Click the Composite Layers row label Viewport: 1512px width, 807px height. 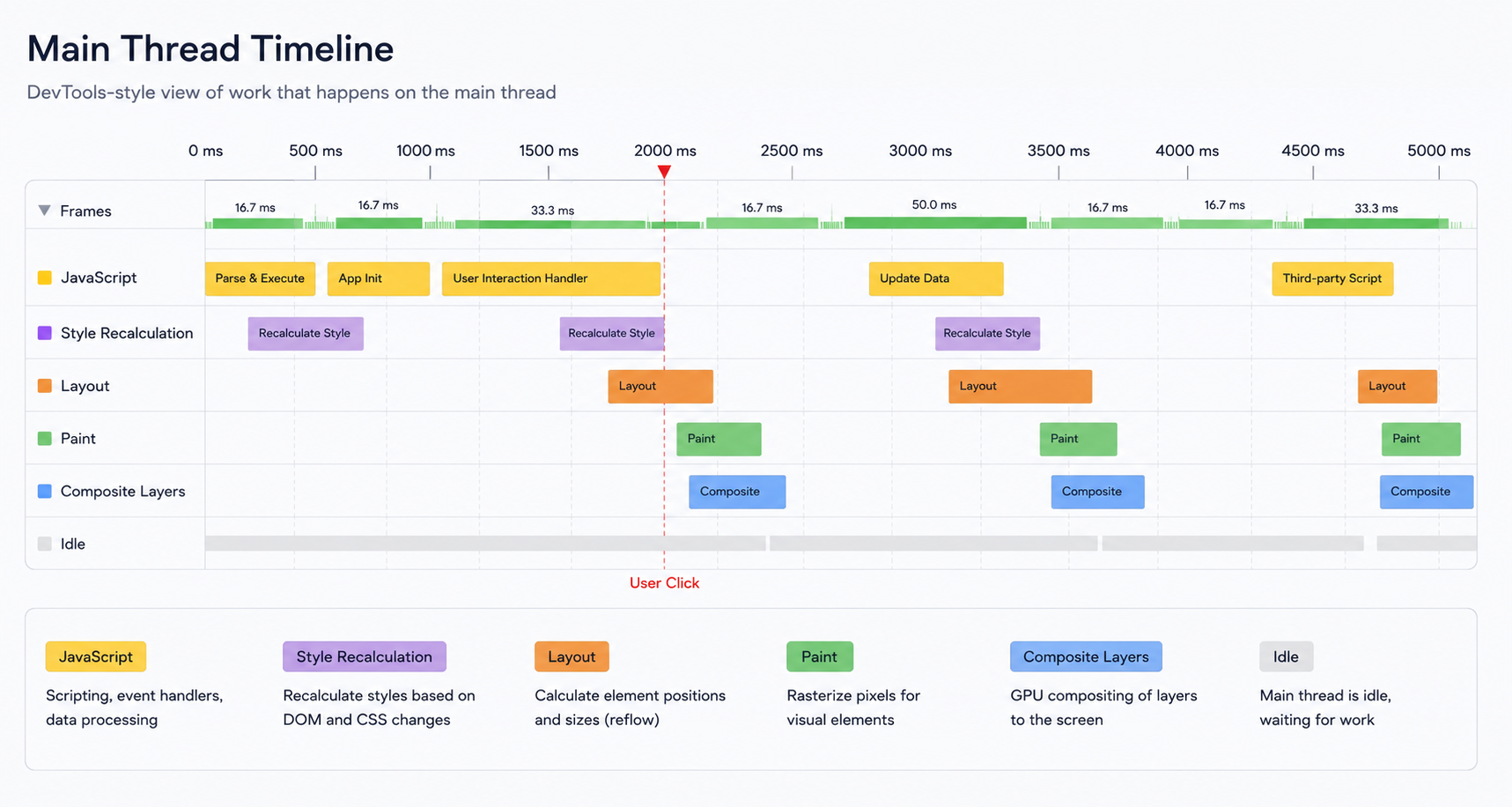pyautogui.click(x=122, y=492)
